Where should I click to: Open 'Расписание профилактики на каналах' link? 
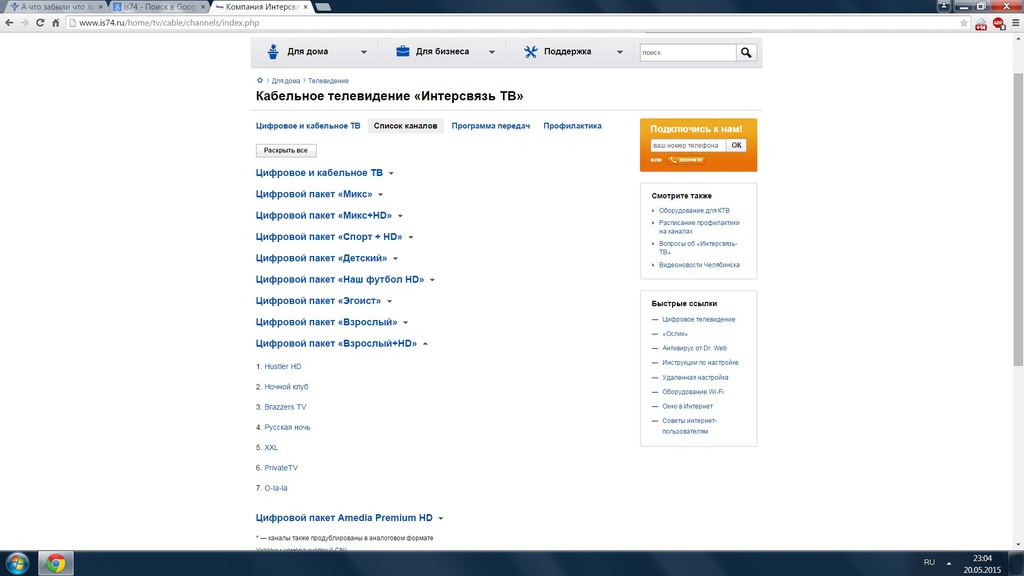point(699,227)
